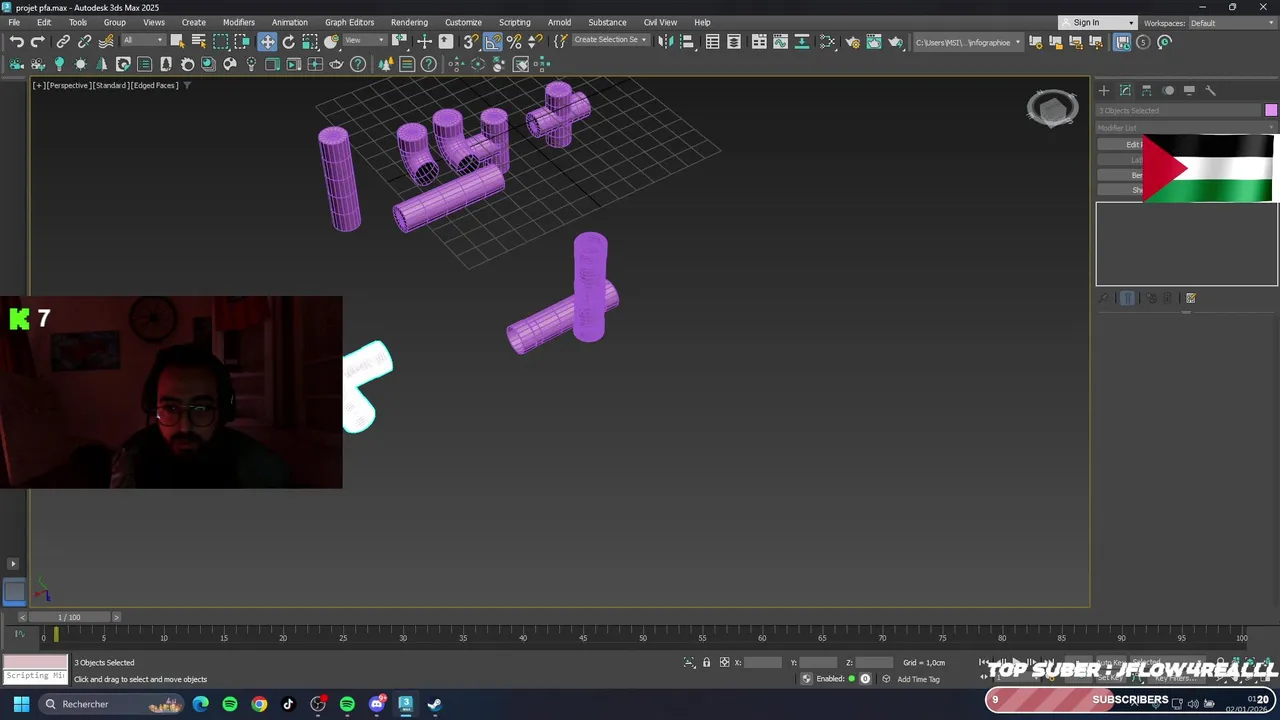
Task: Activate the Select and Rotate tool
Action: click(x=289, y=41)
